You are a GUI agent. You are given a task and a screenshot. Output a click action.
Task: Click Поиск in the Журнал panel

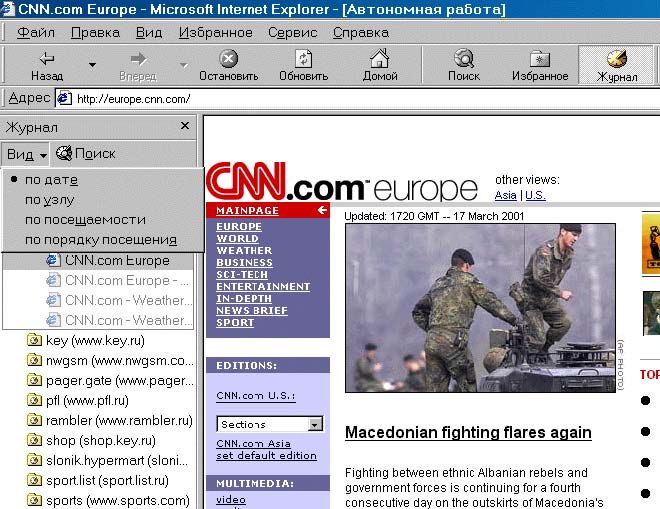point(85,154)
